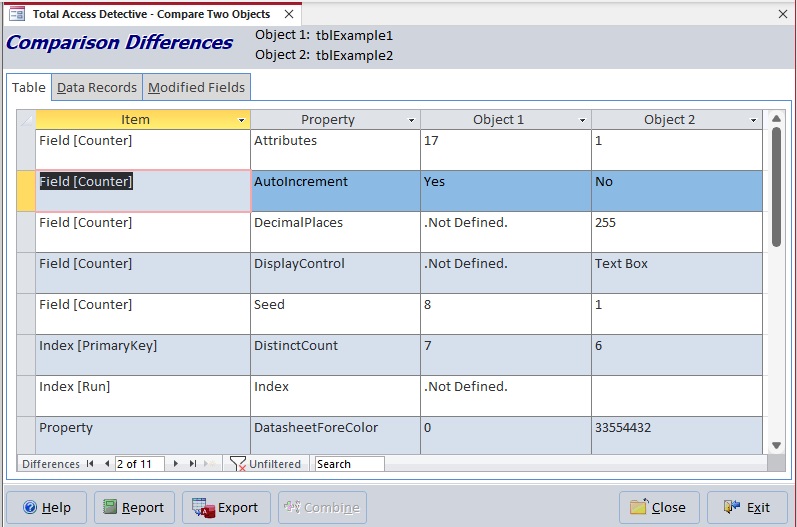Open the Object 1 column filter dropdown
The width and height of the screenshot is (797, 527).
pos(583,120)
